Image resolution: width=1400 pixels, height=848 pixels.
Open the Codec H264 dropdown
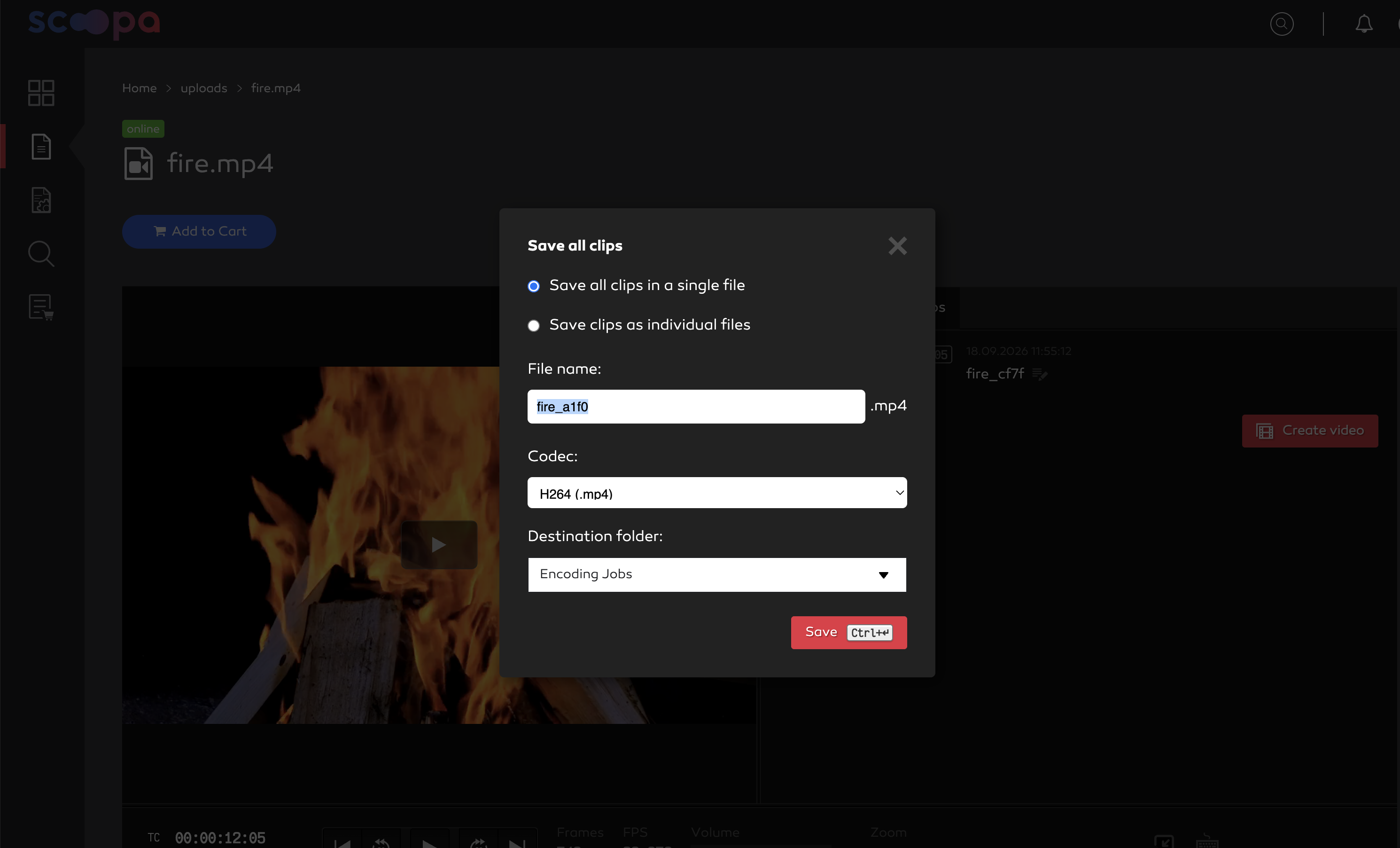point(717,493)
